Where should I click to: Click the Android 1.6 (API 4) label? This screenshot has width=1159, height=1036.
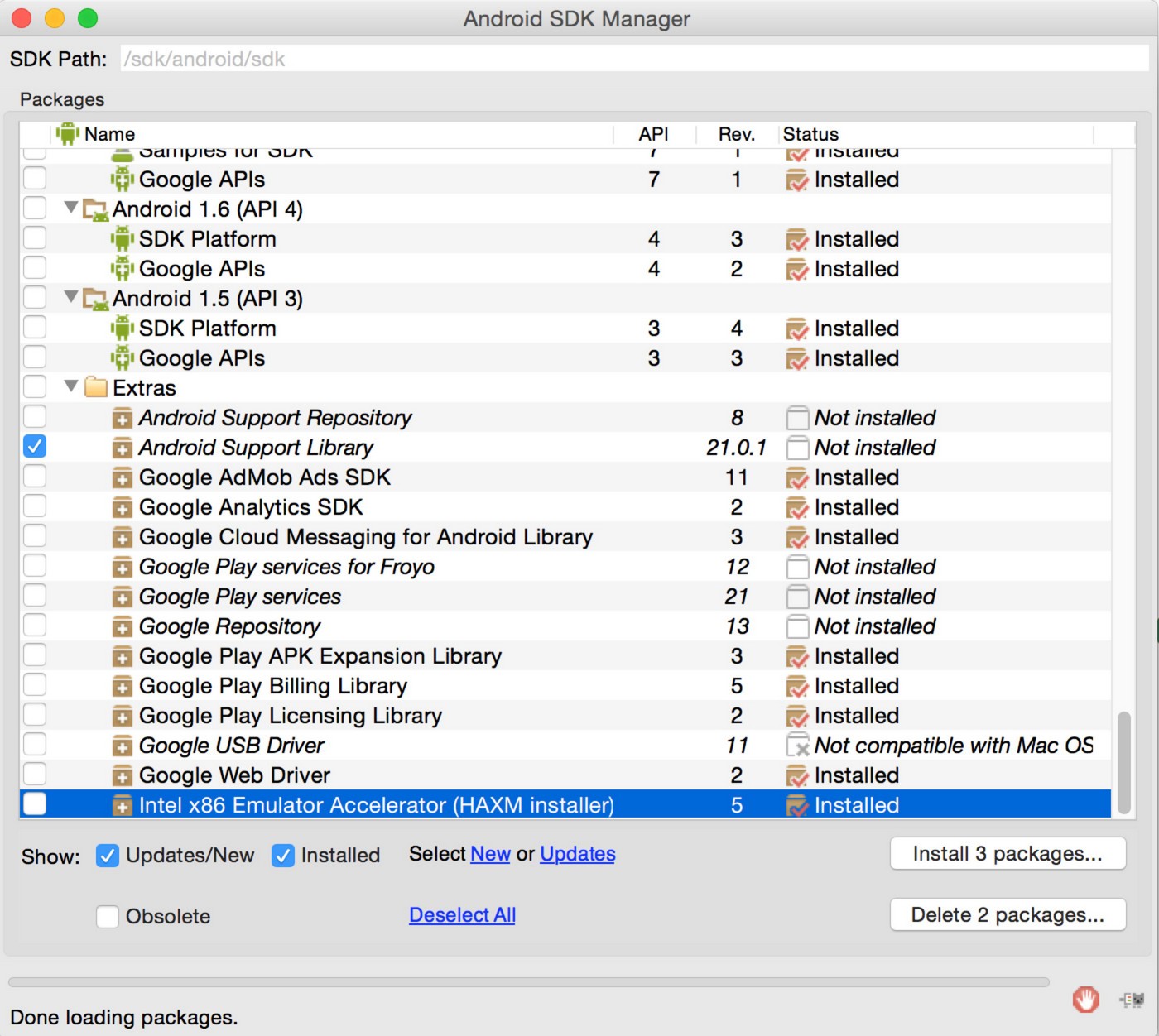208,209
